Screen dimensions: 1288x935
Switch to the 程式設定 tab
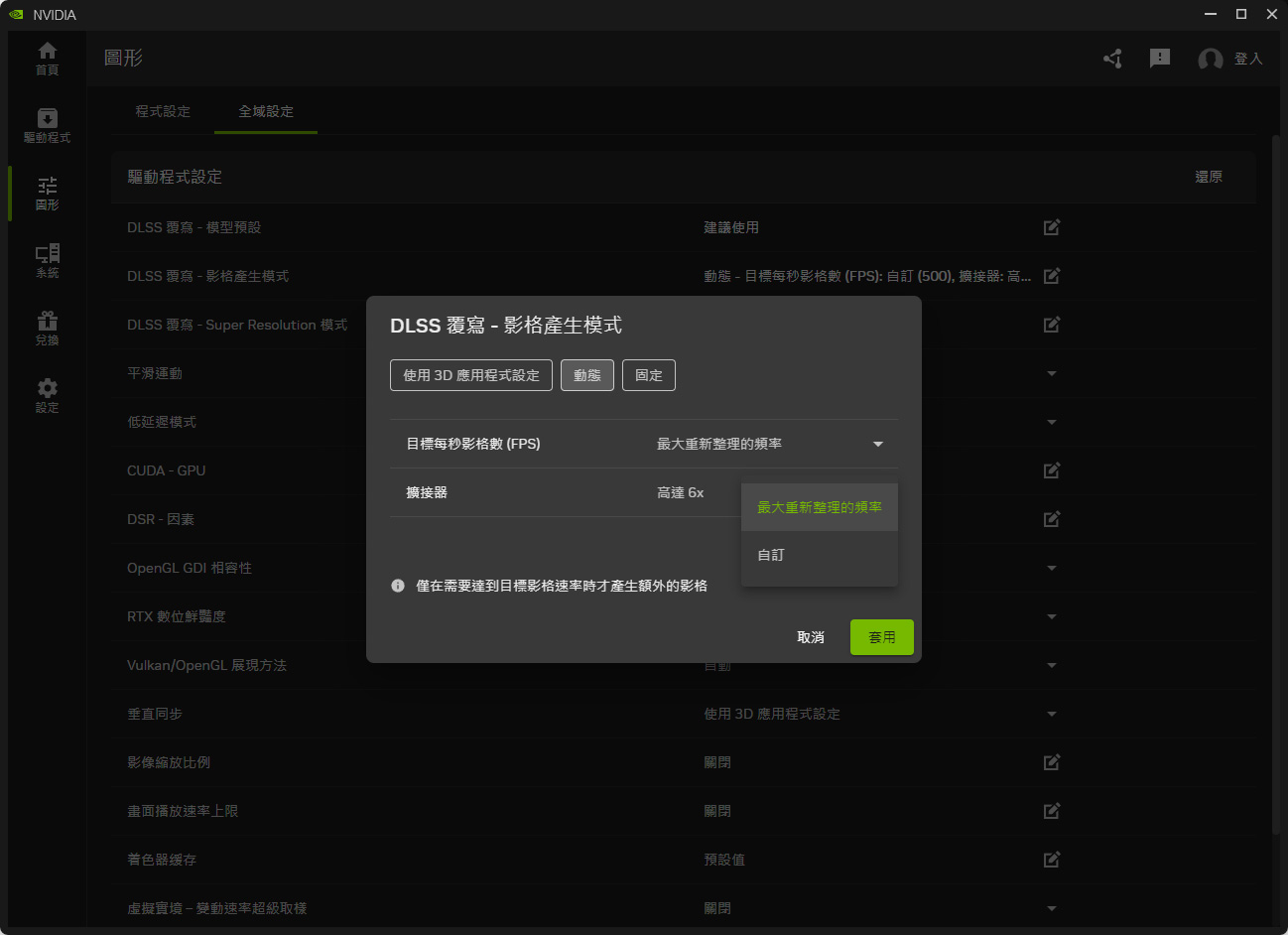pos(163,111)
